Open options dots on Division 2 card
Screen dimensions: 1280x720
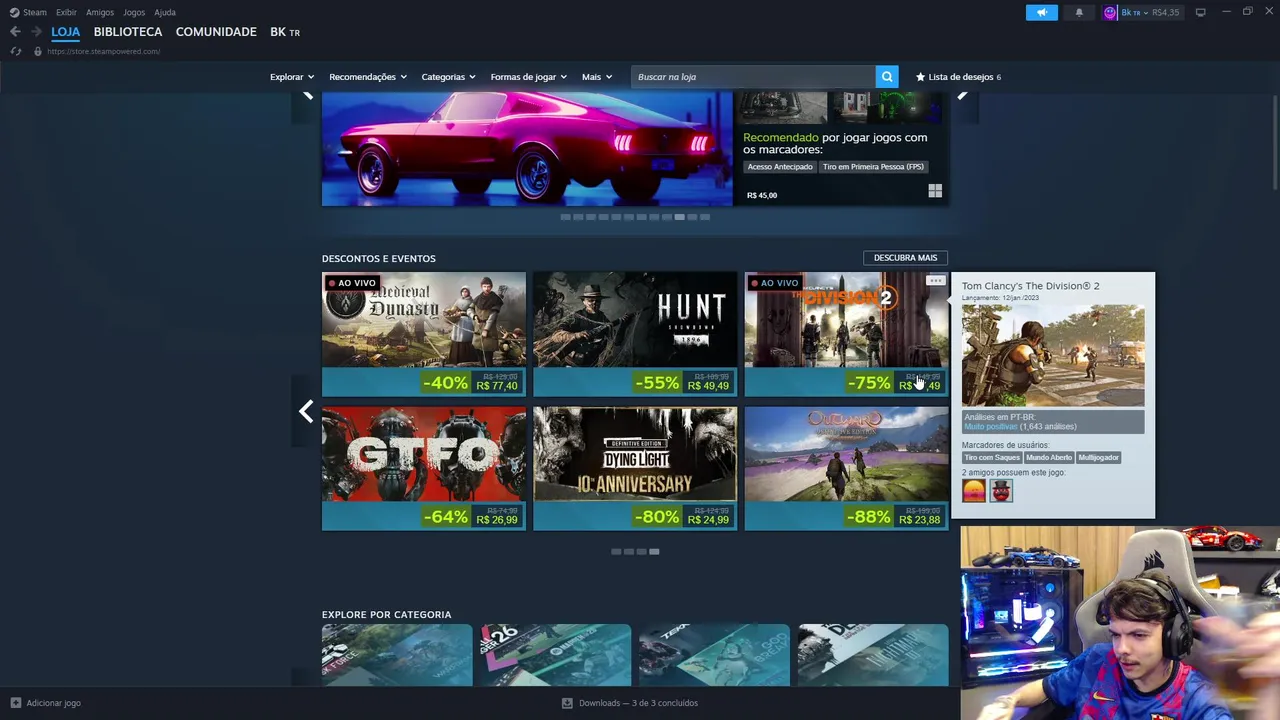point(935,281)
